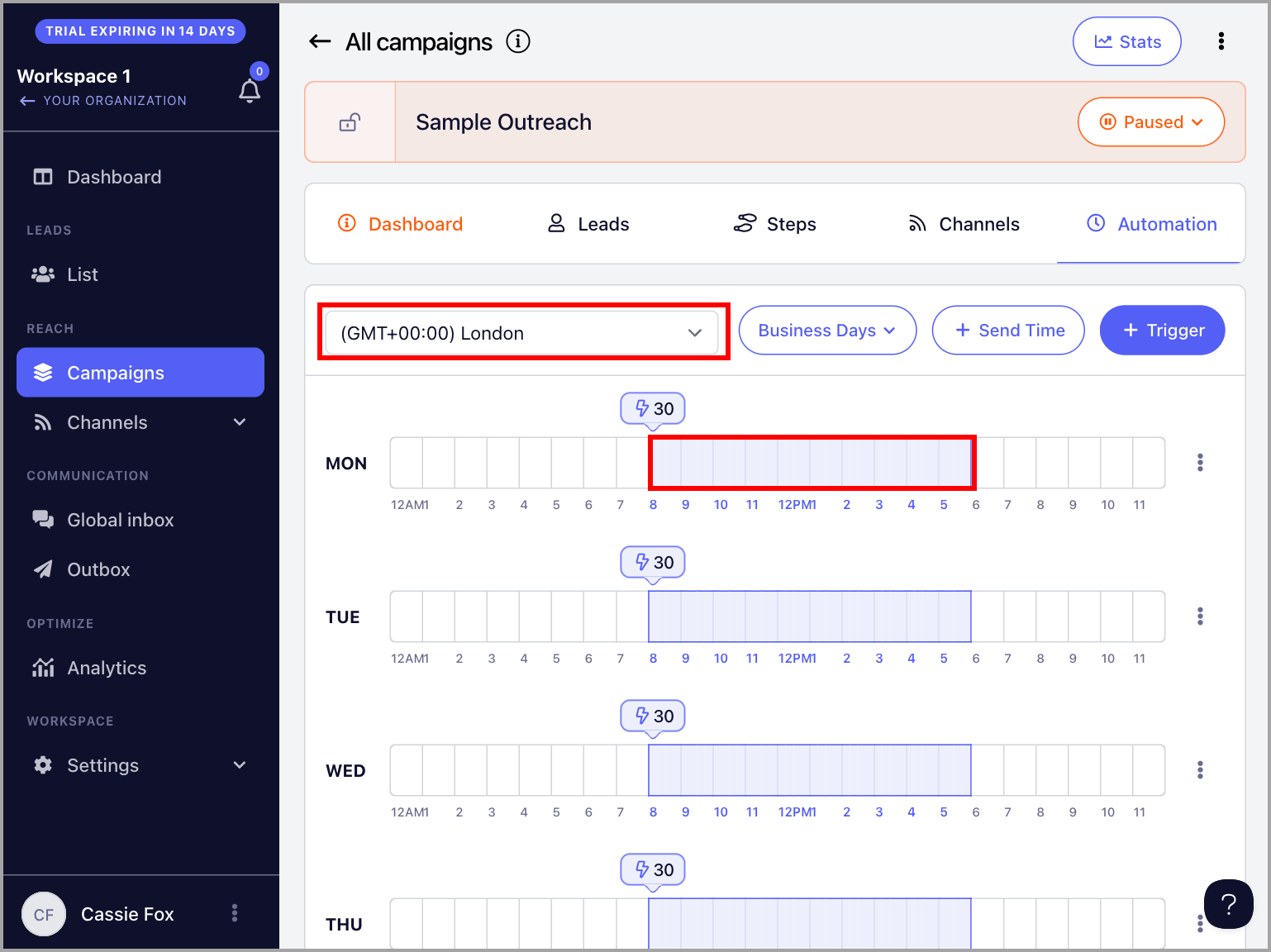The height and width of the screenshot is (952, 1271).
Task: Click the trial expiring banner
Action: pos(140,31)
